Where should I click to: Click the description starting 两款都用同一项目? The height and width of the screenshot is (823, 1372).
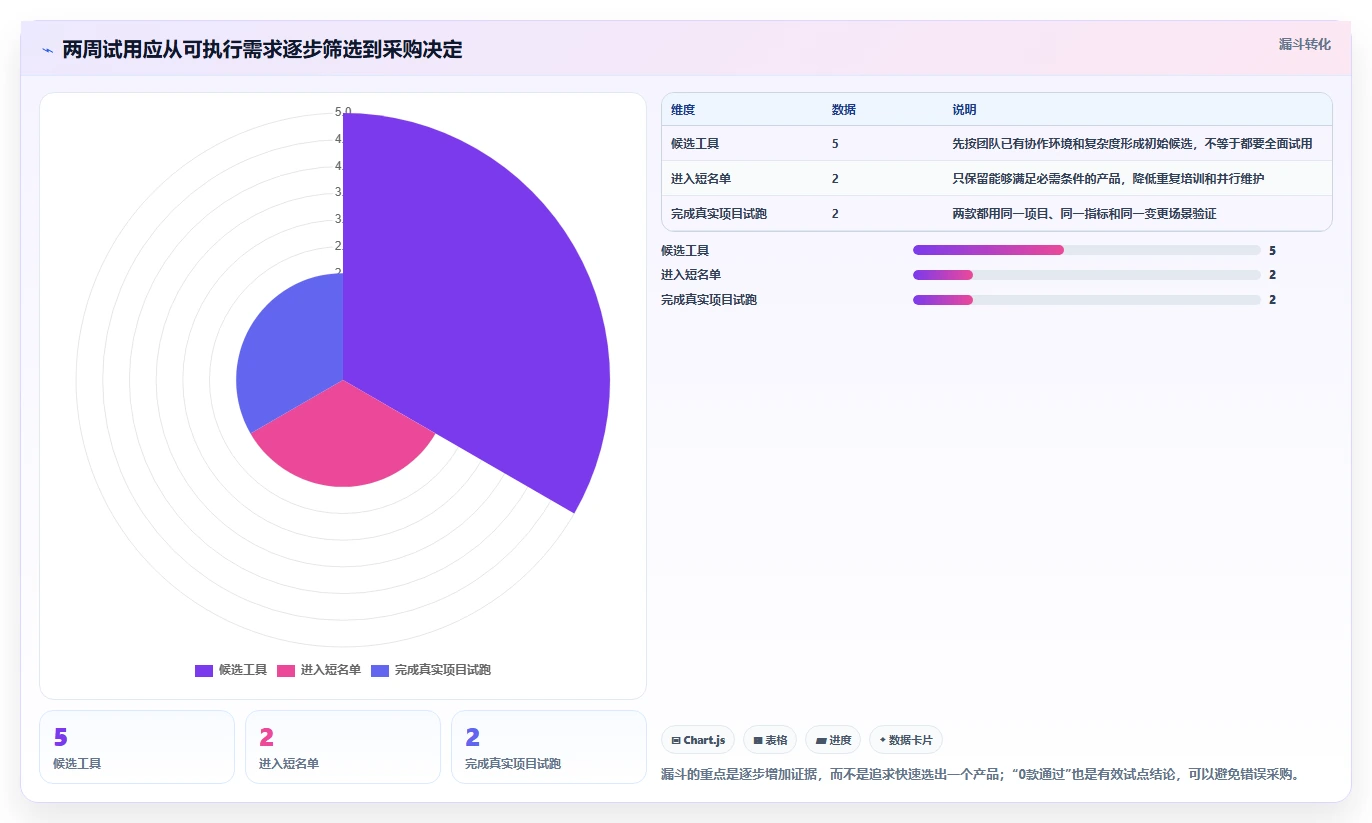(1084, 214)
